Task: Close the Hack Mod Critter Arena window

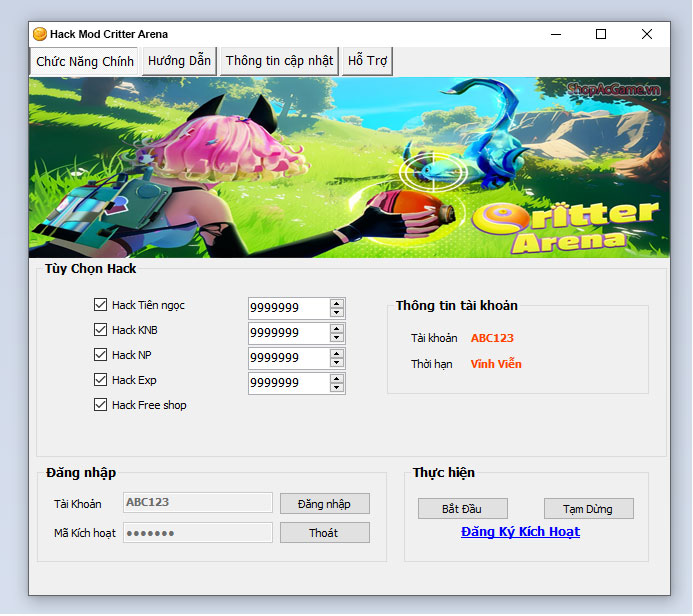Action: point(647,34)
